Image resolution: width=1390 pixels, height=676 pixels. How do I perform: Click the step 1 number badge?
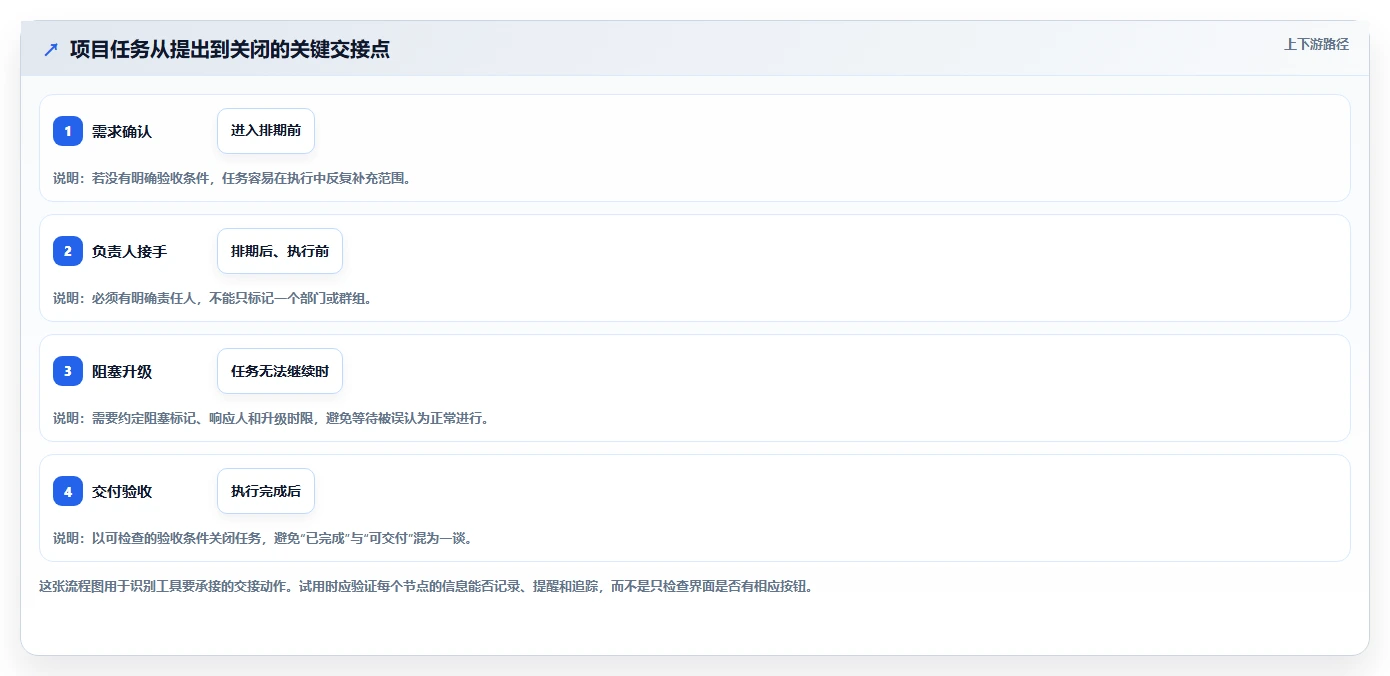click(68, 131)
